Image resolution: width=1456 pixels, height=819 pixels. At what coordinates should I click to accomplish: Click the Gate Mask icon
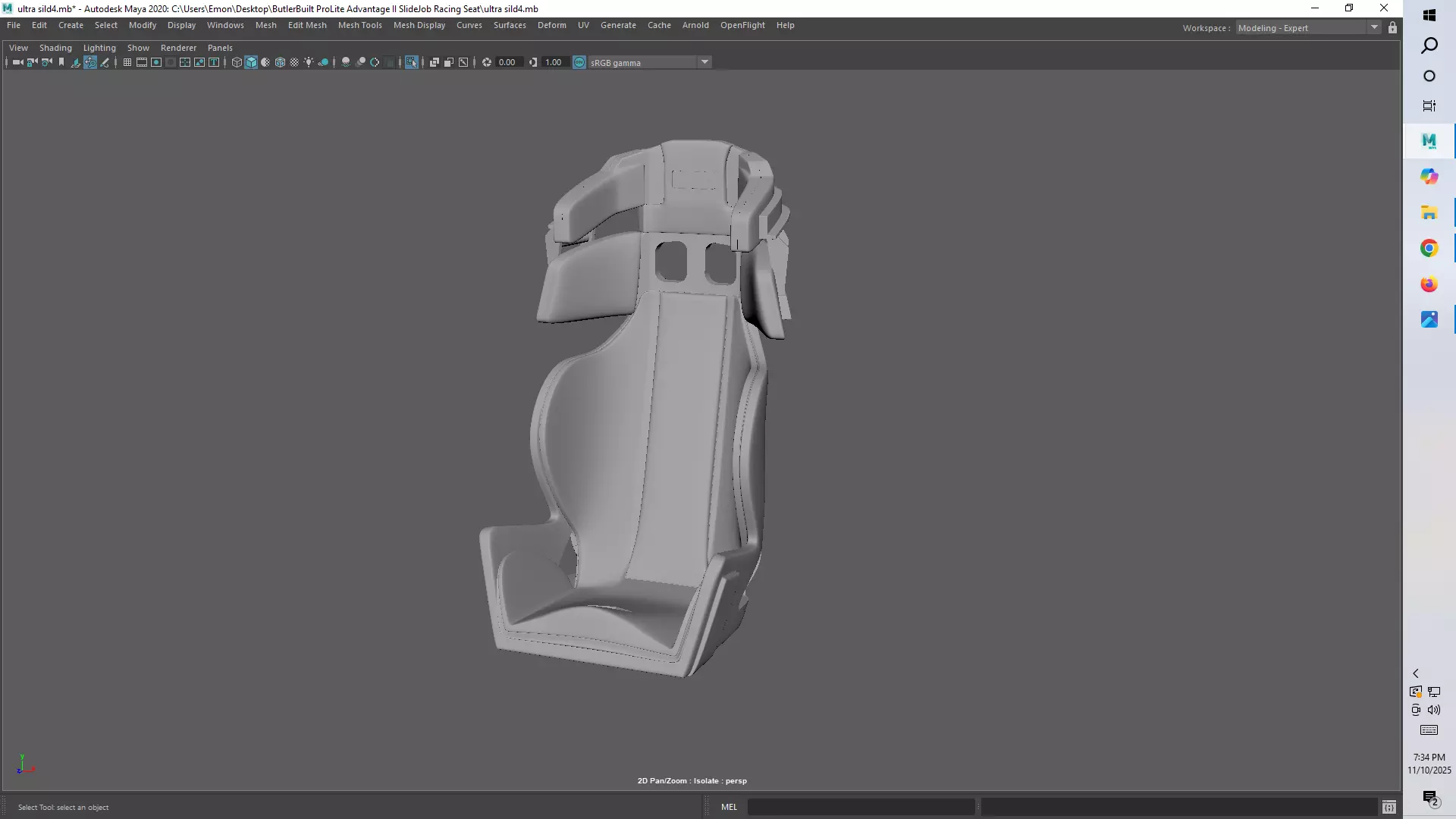[x=171, y=62]
